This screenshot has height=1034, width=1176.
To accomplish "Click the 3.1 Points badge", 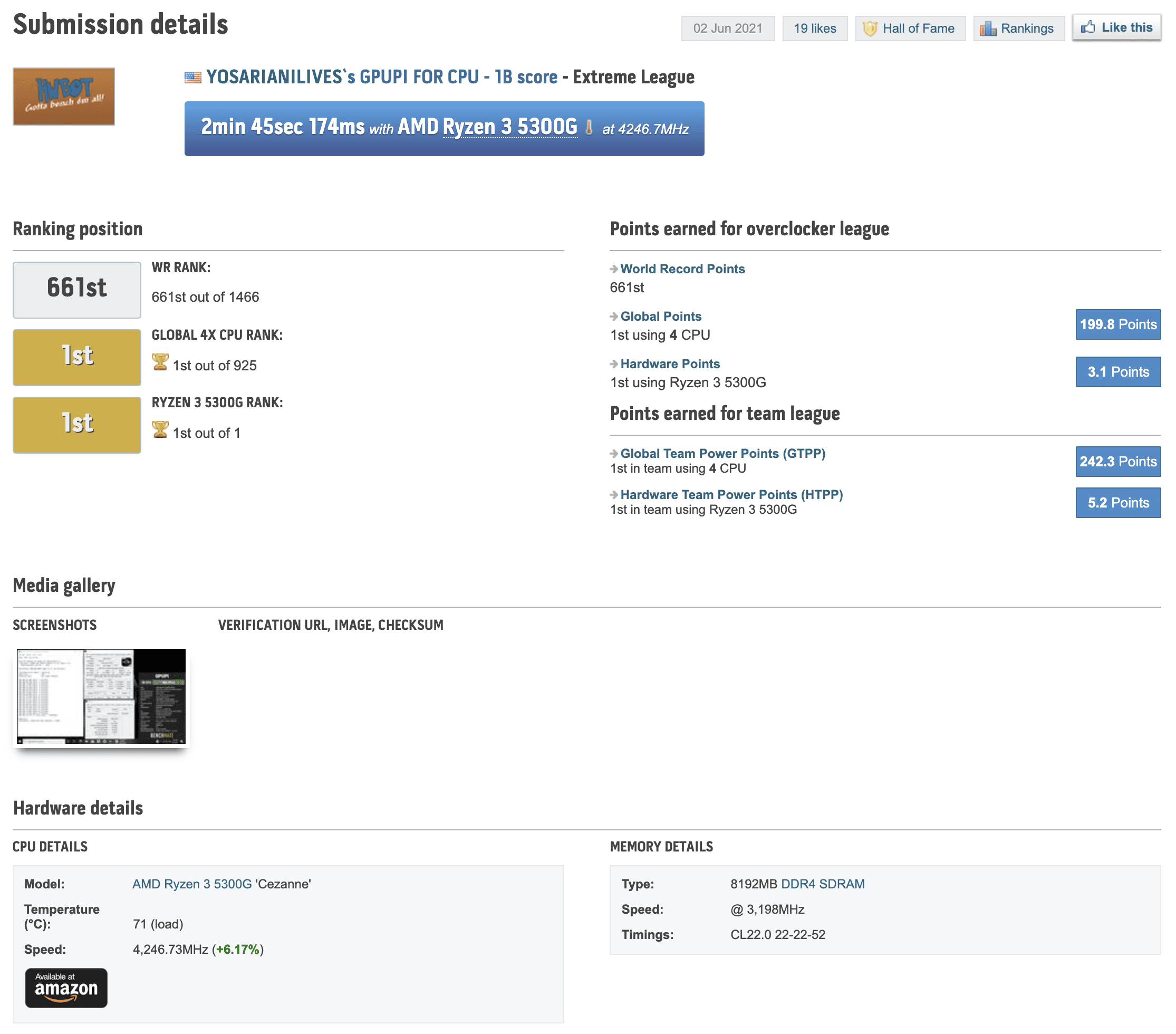I will pos(1118,372).
